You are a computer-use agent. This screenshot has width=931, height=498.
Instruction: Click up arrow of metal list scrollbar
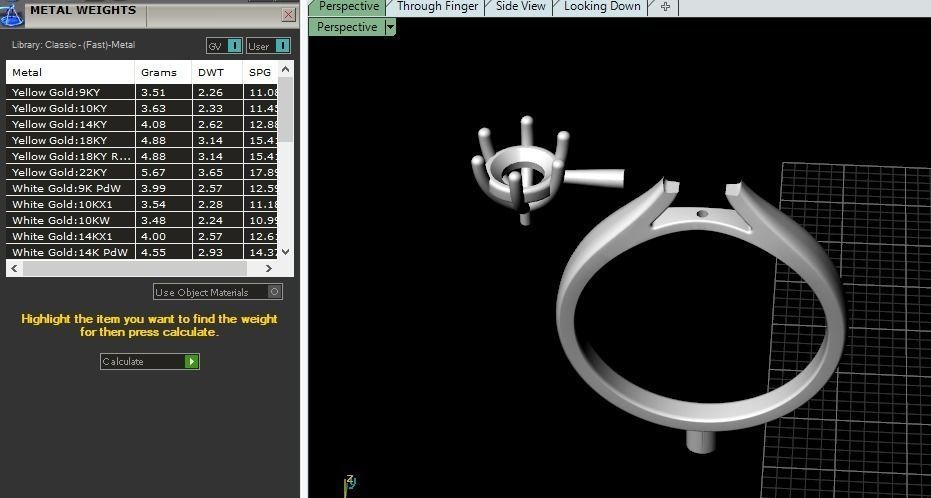(x=286, y=69)
